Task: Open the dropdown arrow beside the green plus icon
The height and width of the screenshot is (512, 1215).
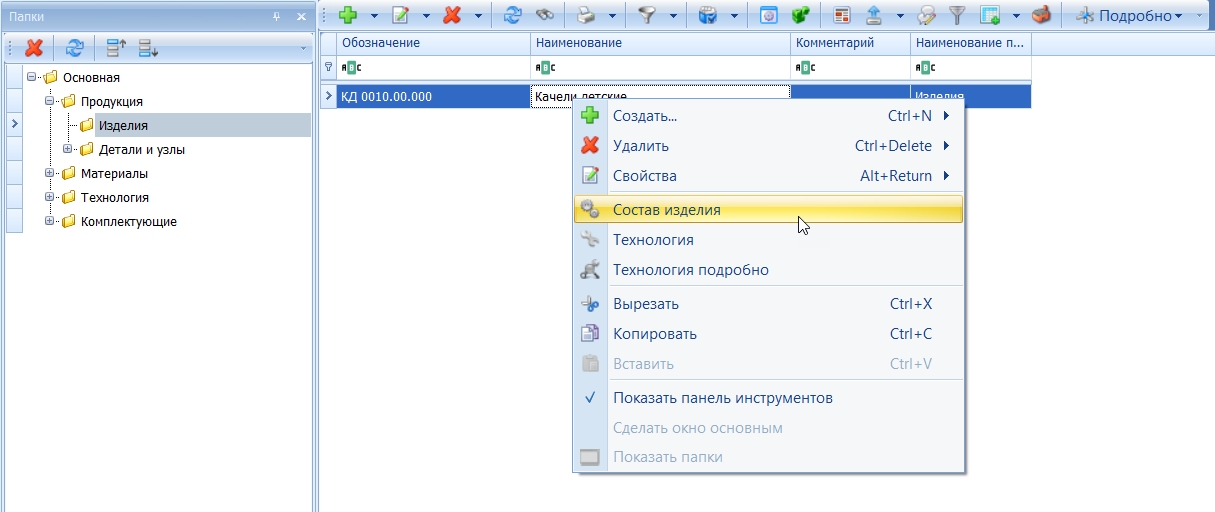Action: (374, 16)
